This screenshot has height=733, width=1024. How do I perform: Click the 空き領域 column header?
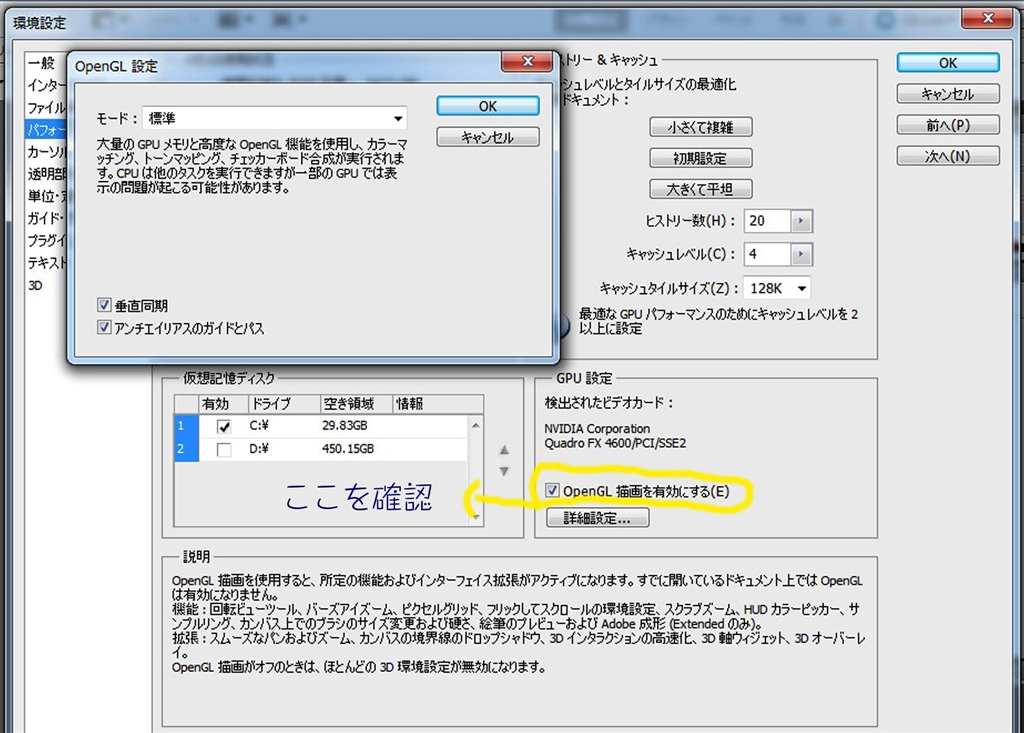pos(357,404)
